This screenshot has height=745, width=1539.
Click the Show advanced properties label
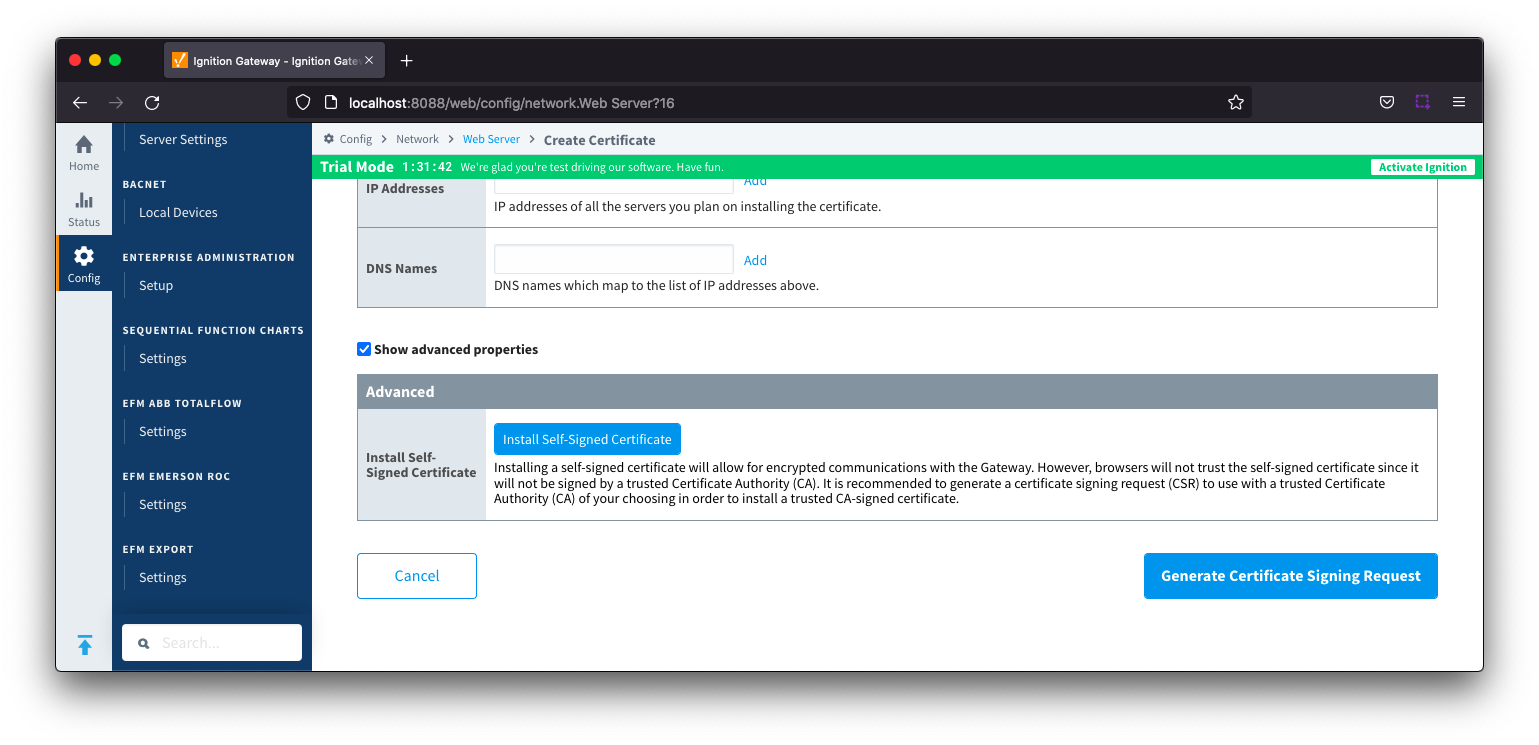456,349
